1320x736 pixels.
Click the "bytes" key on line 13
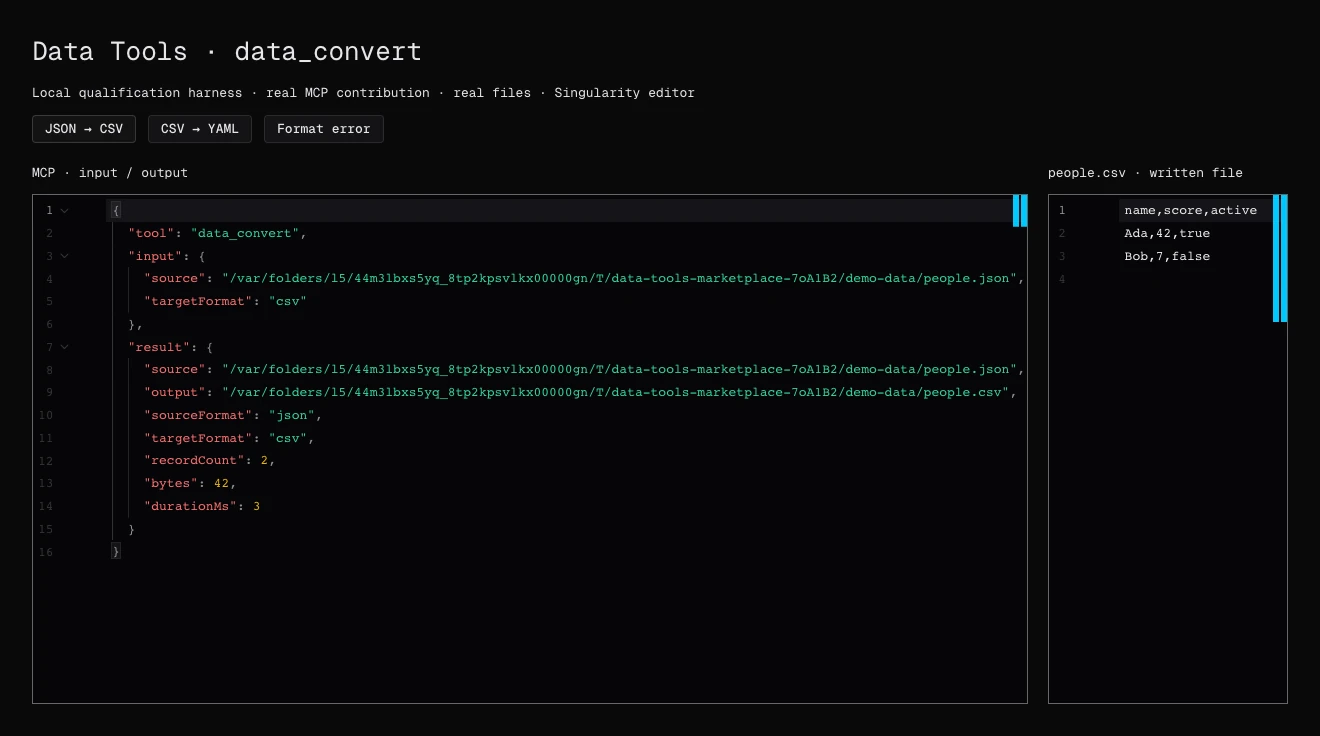171,484
